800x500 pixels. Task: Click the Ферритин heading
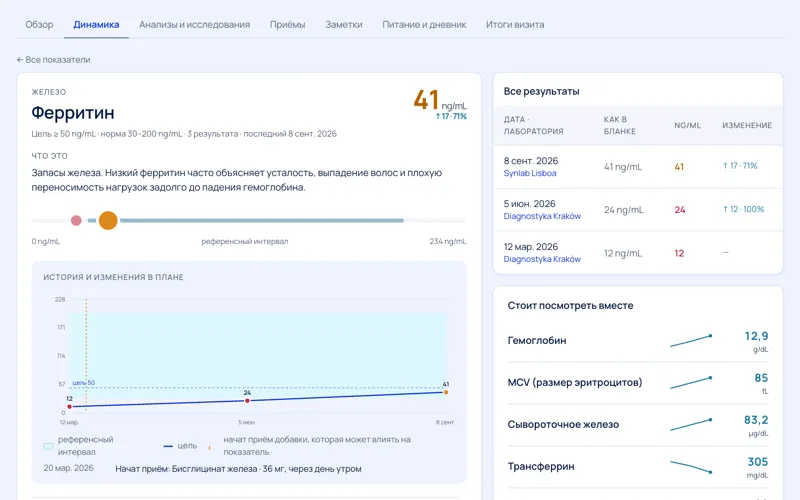click(x=73, y=112)
